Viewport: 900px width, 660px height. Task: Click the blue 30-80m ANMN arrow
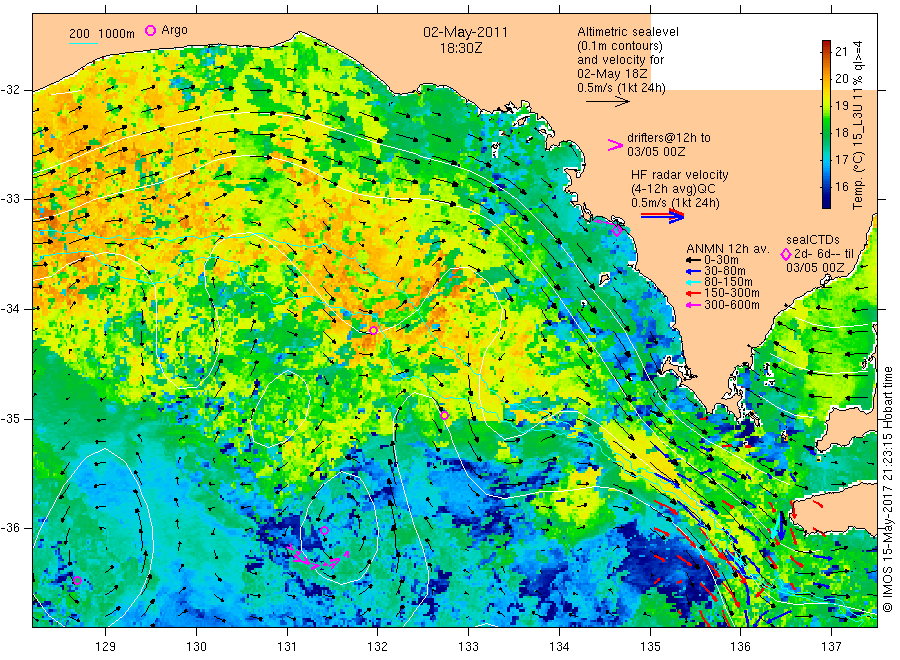(693, 271)
